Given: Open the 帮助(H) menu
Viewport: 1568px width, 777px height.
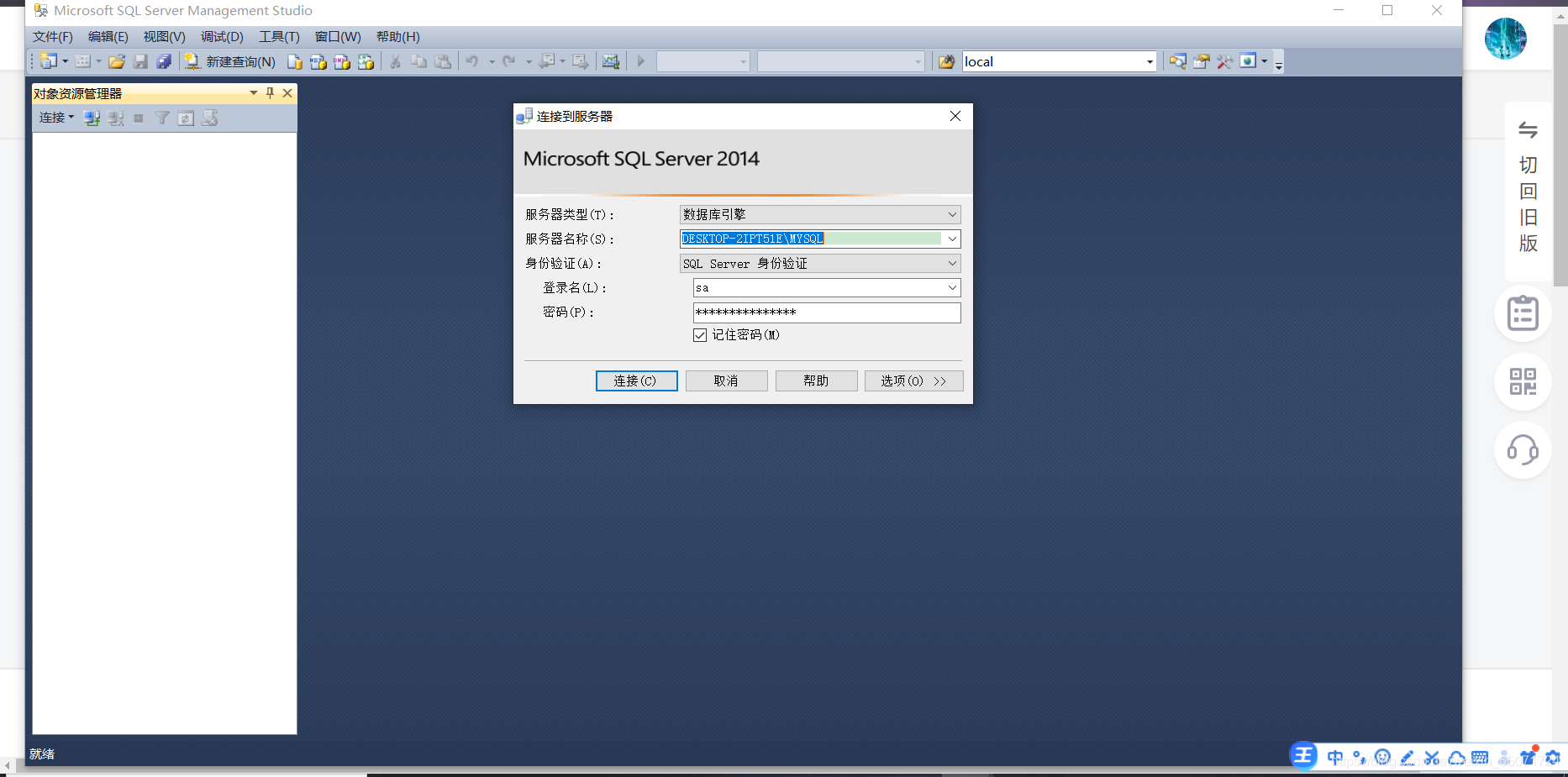Looking at the screenshot, I should 397,36.
